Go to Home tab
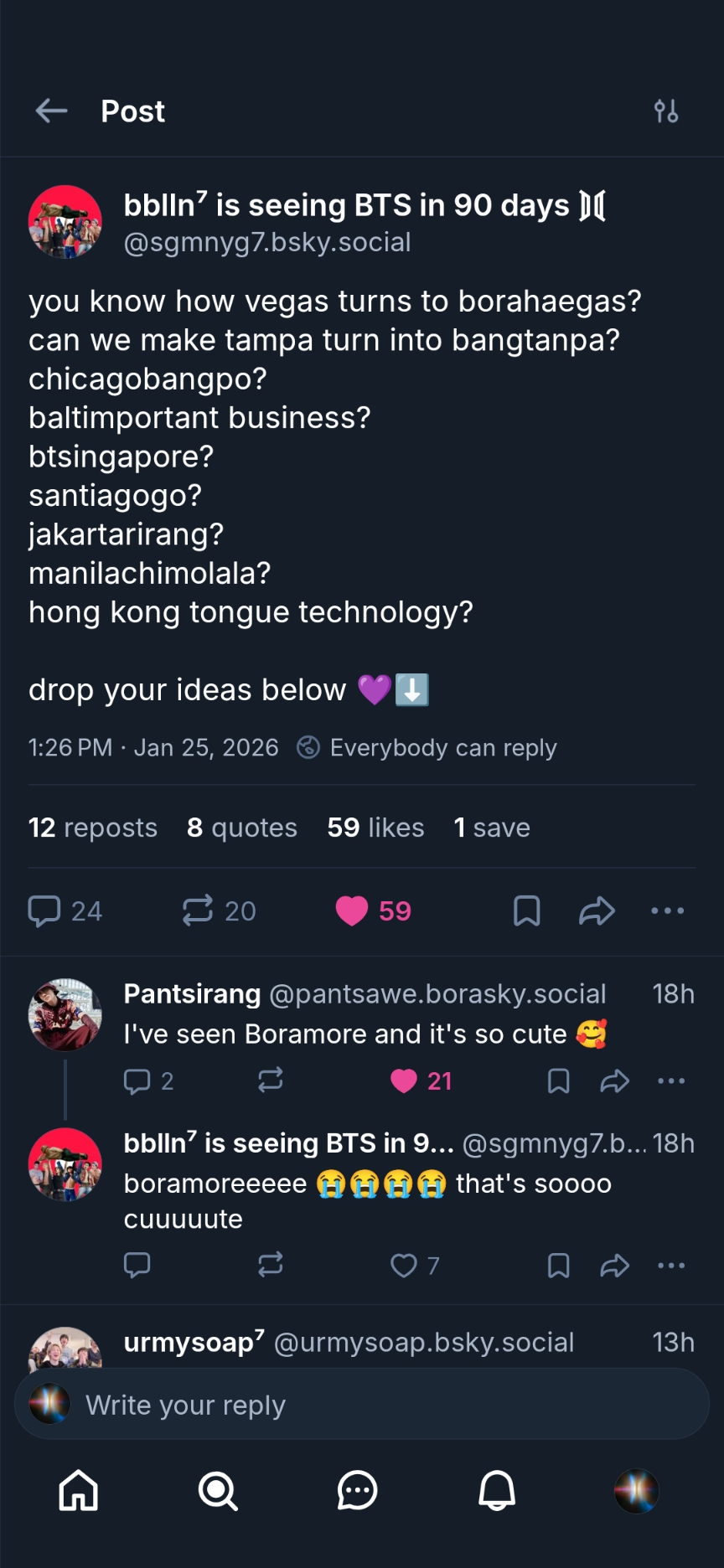This screenshot has width=724, height=1568. pyautogui.click(x=79, y=1491)
